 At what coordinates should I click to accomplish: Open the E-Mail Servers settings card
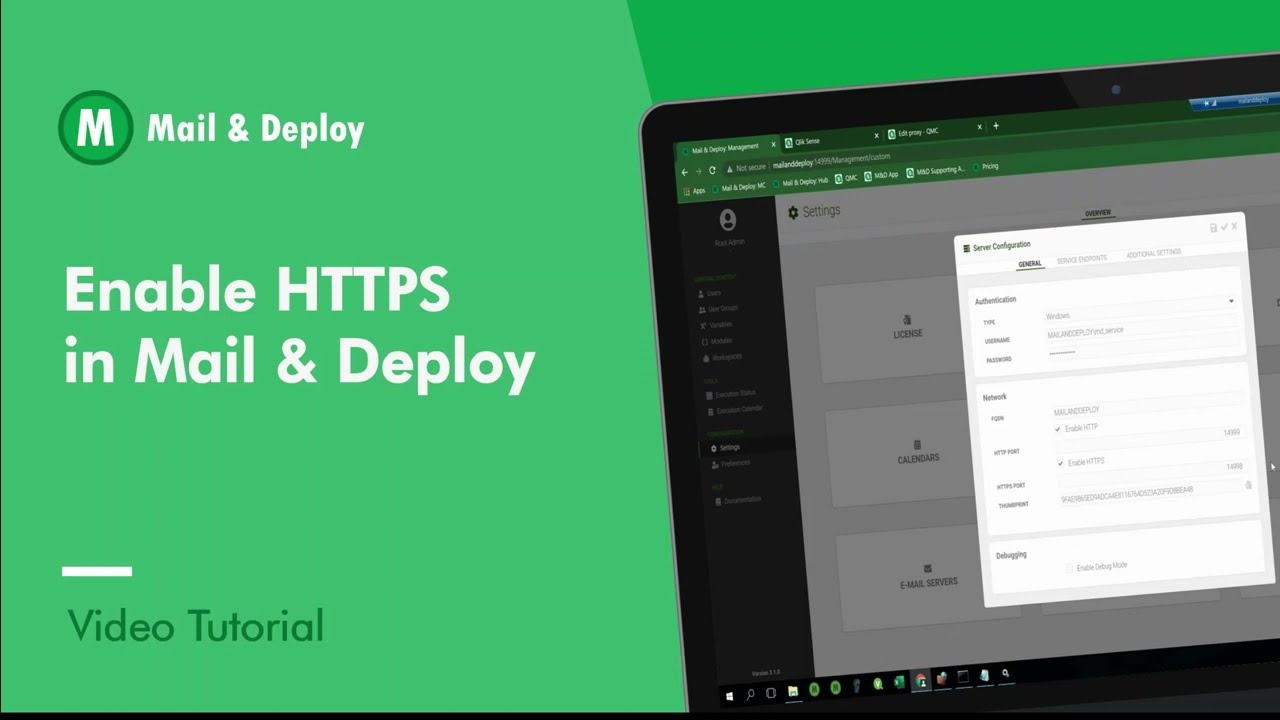pyautogui.click(x=928, y=577)
